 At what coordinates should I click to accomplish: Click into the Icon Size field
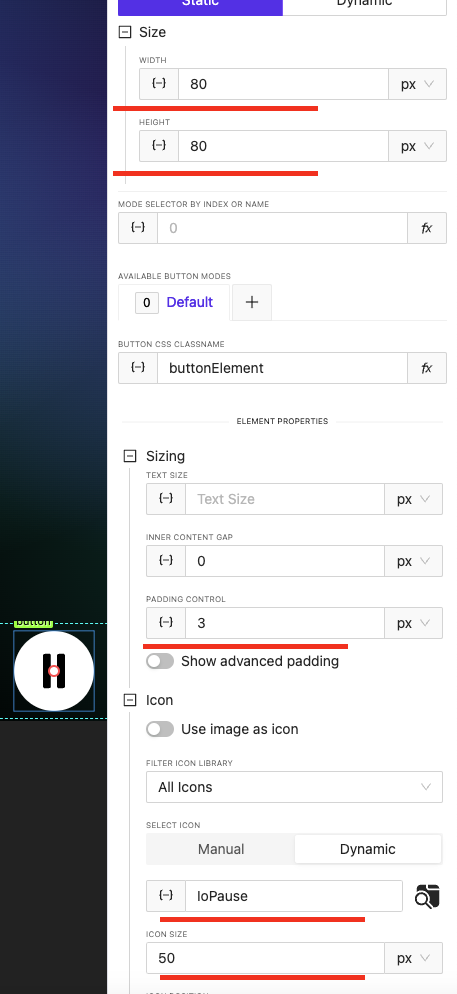click(x=265, y=958)
